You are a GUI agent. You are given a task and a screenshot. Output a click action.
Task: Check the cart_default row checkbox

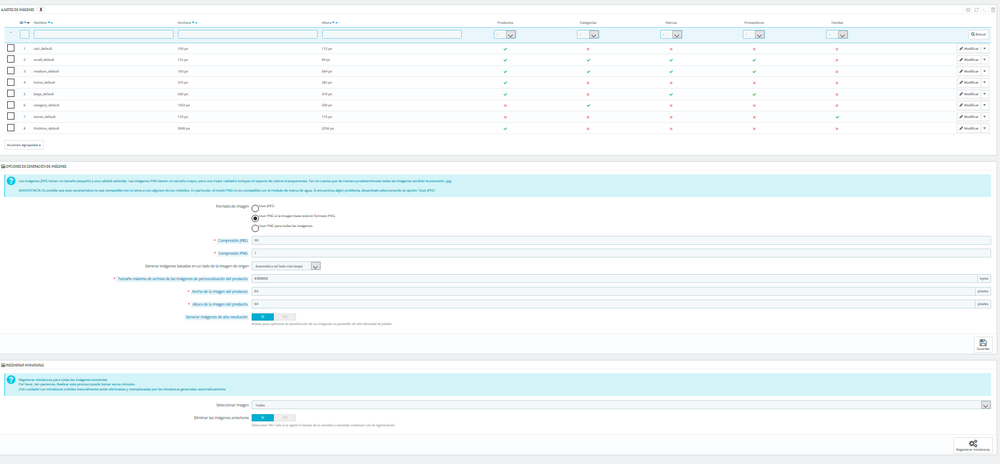11,48
